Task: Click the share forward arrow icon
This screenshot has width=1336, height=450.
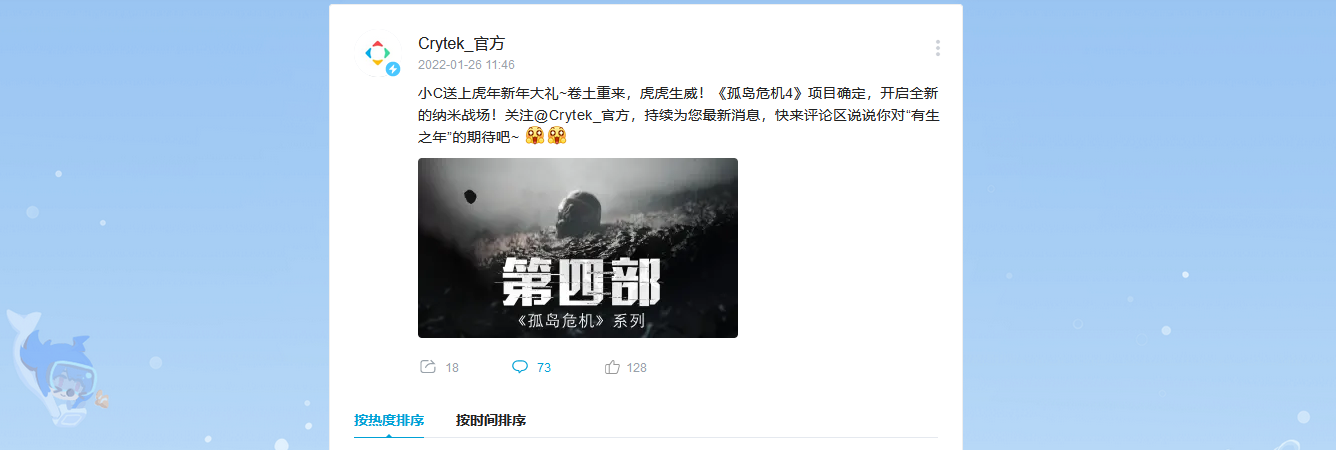Action: point(428,367)
